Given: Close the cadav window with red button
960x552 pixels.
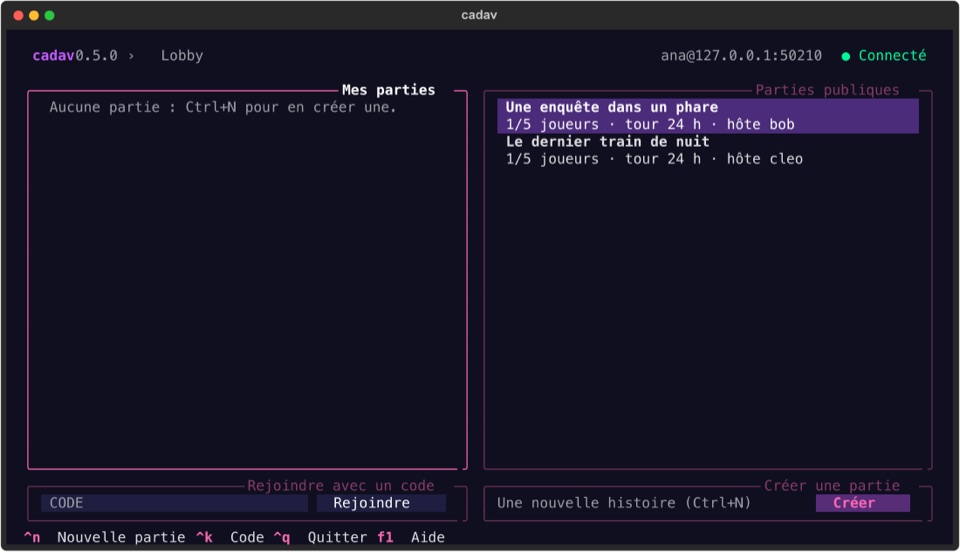Looking at the screenshot, I should coord(18,15).
